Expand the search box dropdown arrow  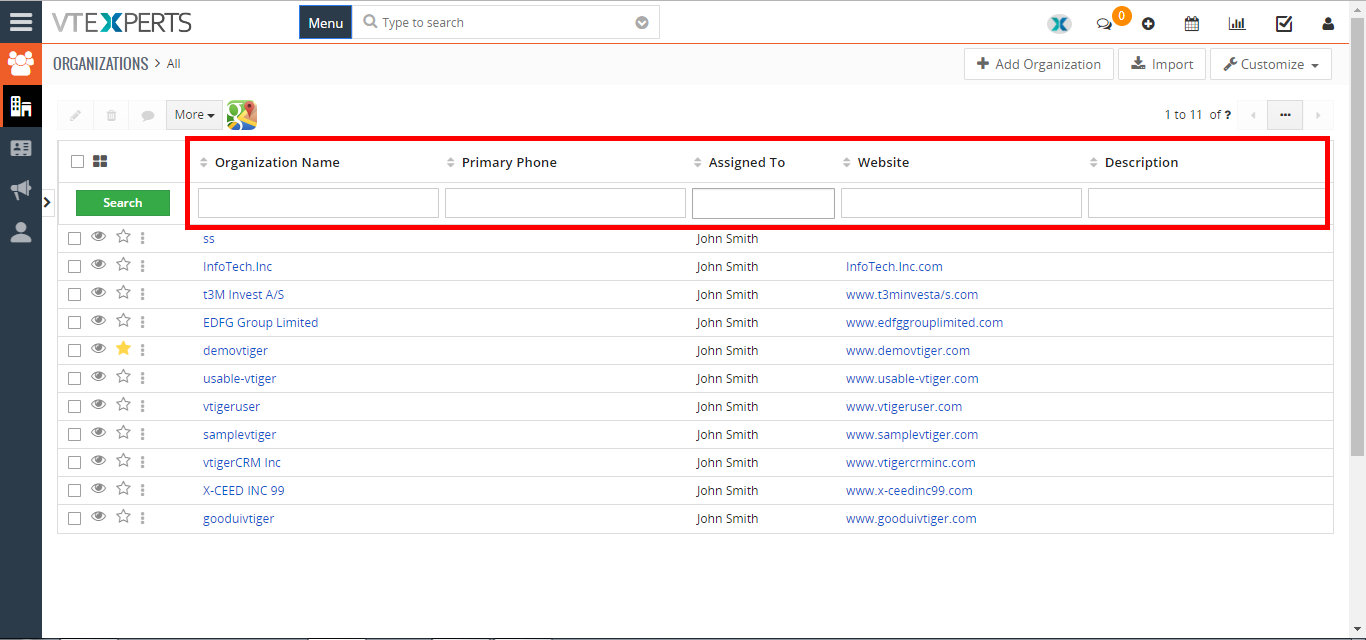(x=642, y=23)
